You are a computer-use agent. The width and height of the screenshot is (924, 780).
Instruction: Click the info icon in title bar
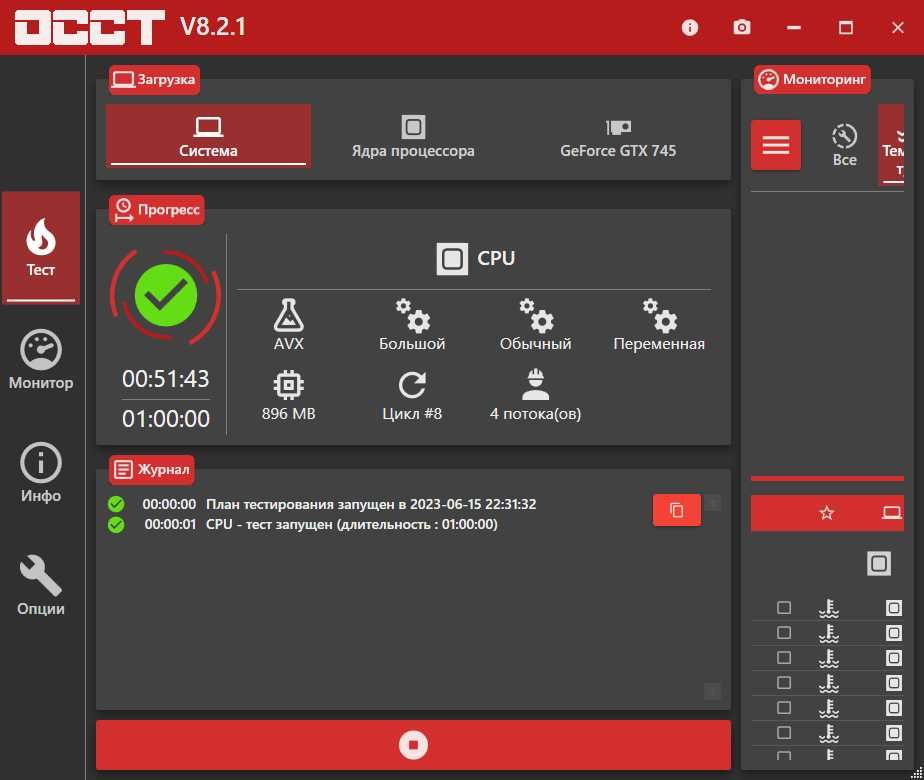[x=689, y=27]
